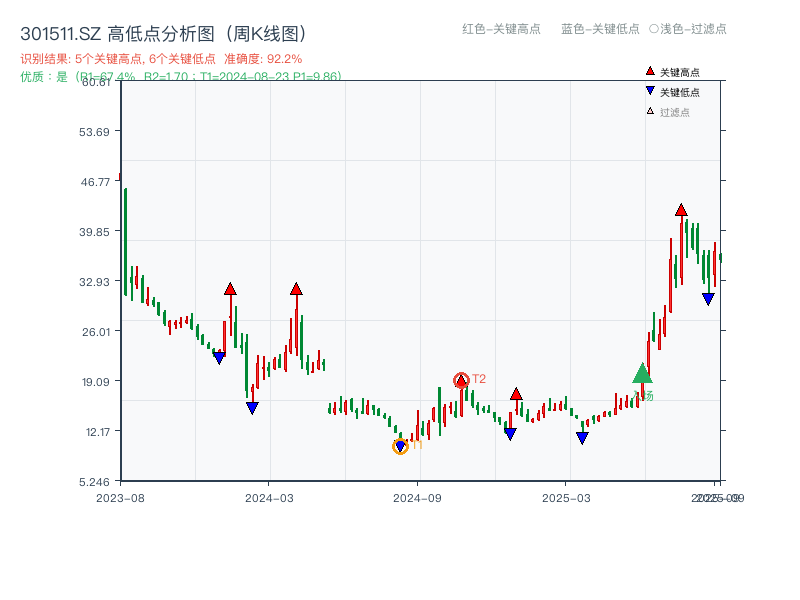Click the blue key-low triangle at the far right
The image size is (800, 600).
tap(707, 296)
